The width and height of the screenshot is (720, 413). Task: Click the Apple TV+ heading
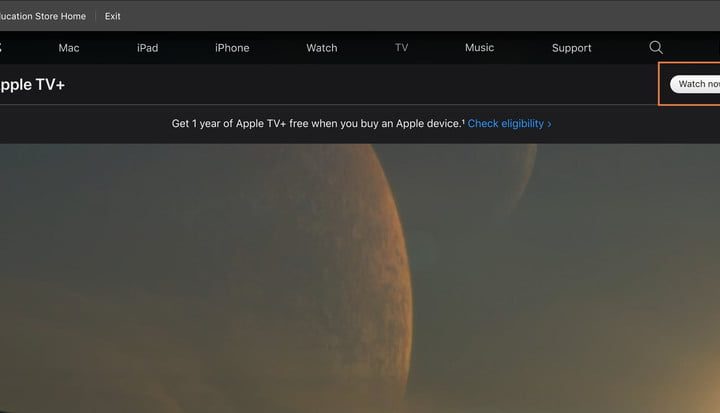pyautogui.click(x=32, y=85)
